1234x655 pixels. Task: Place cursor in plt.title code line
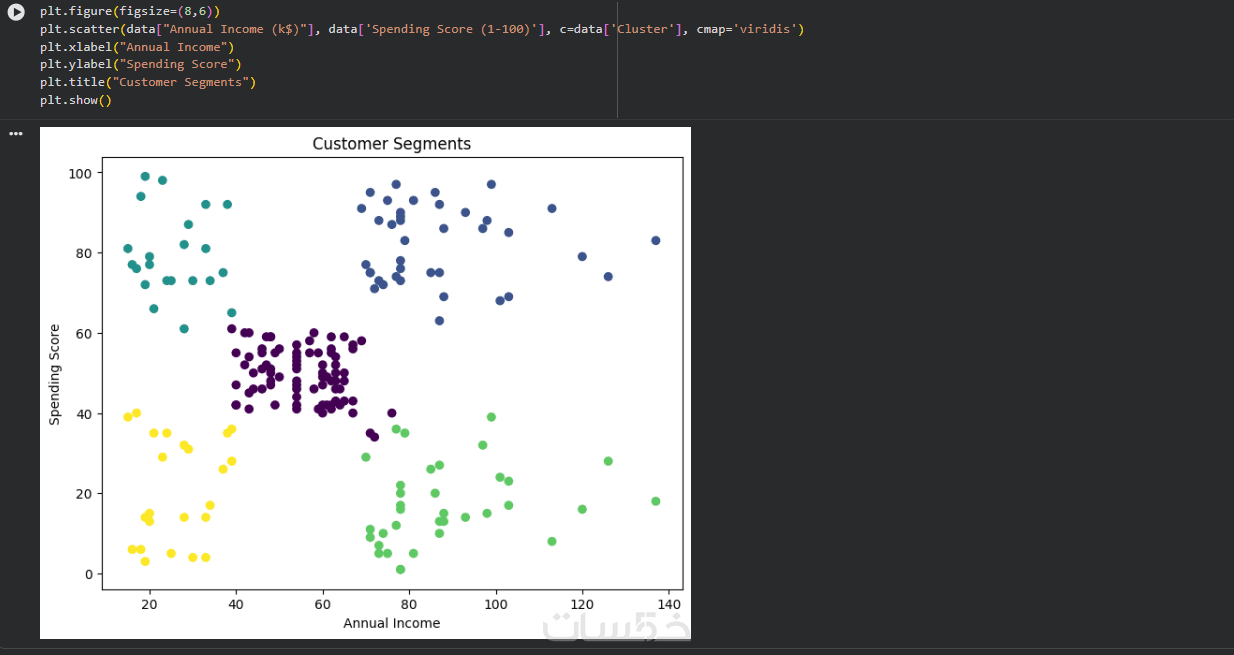point(148,82)
